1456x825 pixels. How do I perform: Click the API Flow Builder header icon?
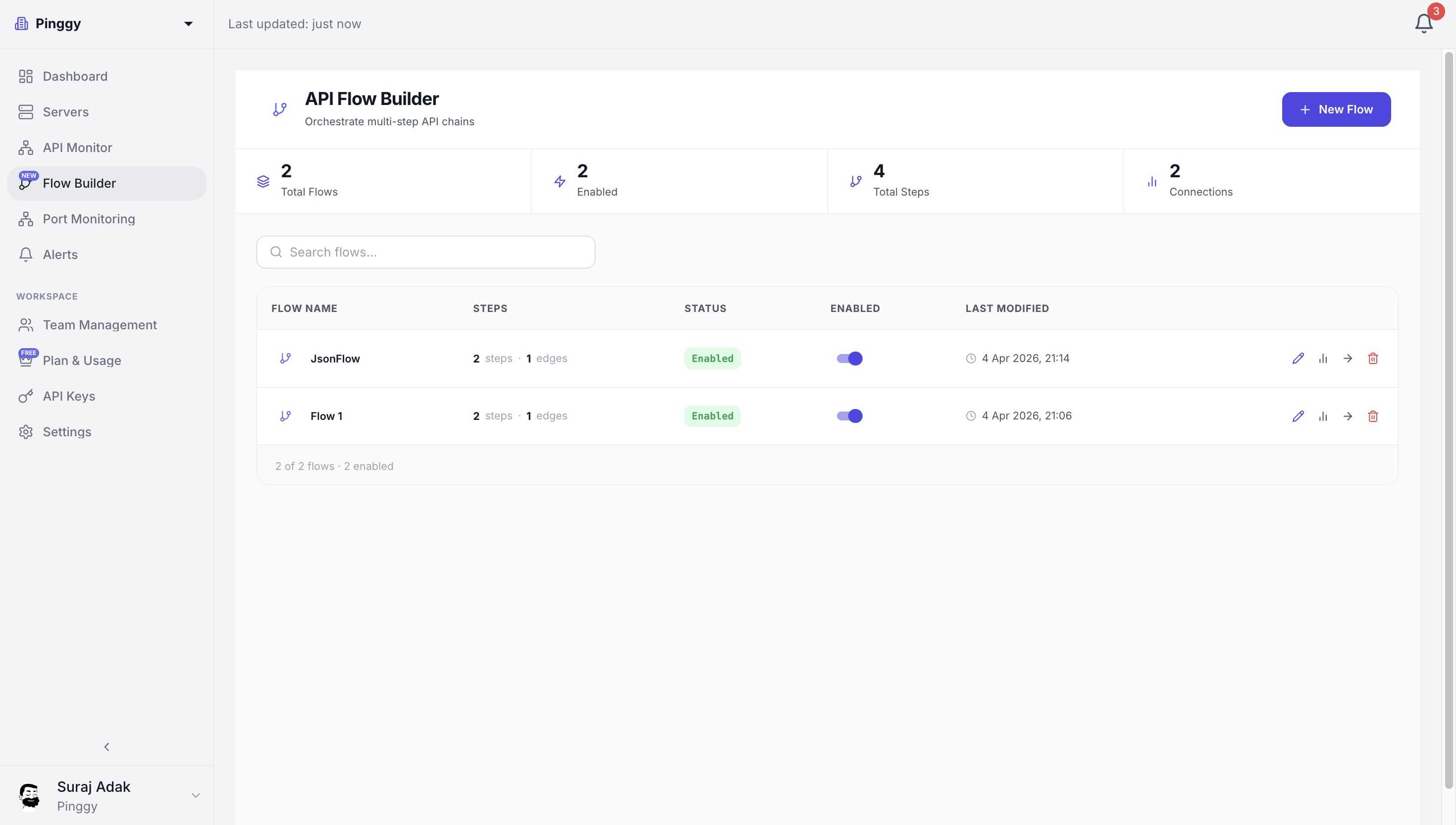[280, 109]
